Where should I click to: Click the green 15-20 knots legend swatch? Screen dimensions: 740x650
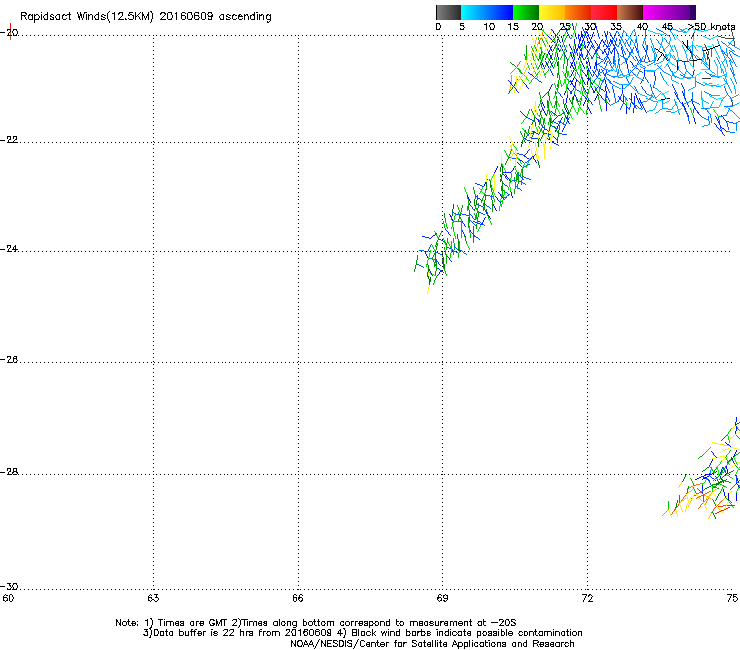(x=526, y=12)
